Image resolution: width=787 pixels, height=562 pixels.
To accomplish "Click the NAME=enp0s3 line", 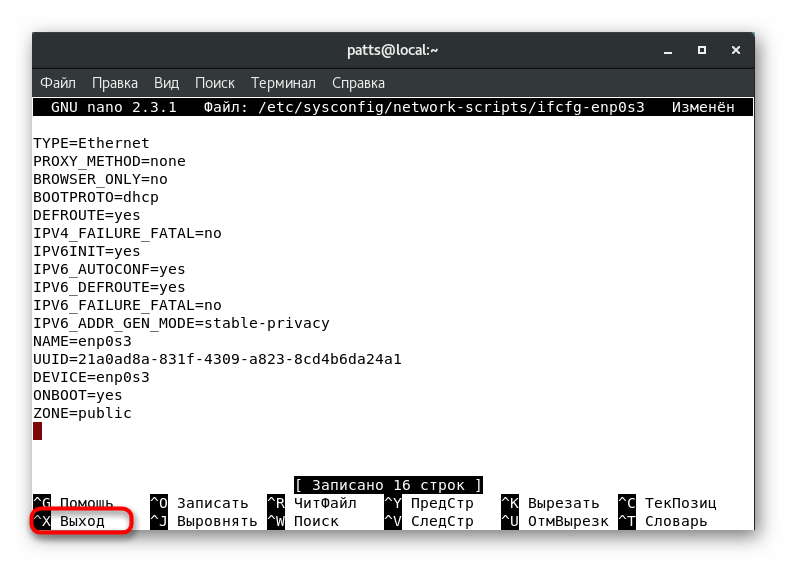I will click(82, 342).
